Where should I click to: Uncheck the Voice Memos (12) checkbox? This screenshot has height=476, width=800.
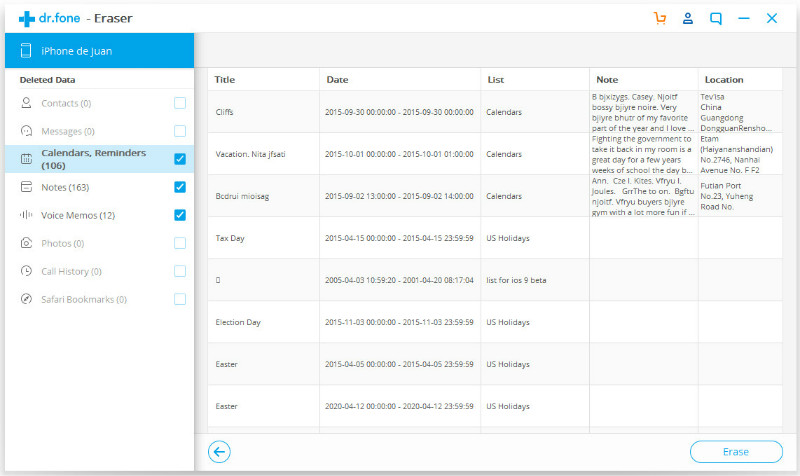(180, 215)
